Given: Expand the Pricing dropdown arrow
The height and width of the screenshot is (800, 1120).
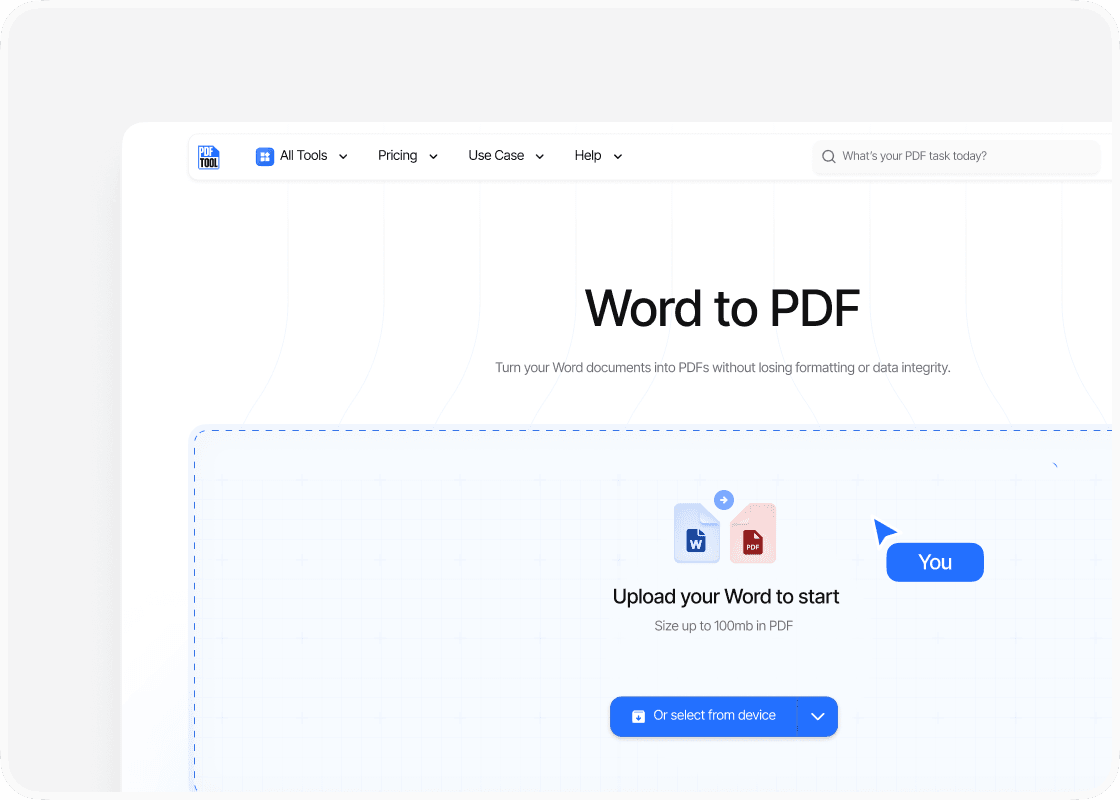Looking at the screenshot, I should [x=433, y=157].
